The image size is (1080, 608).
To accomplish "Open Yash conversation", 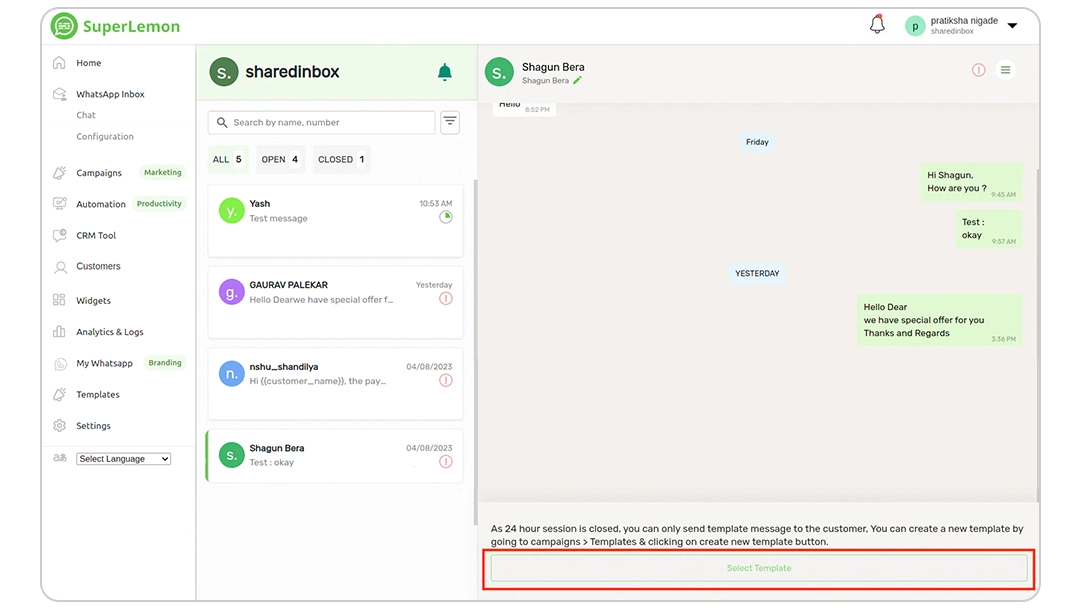I will click(x=335, y=220).
